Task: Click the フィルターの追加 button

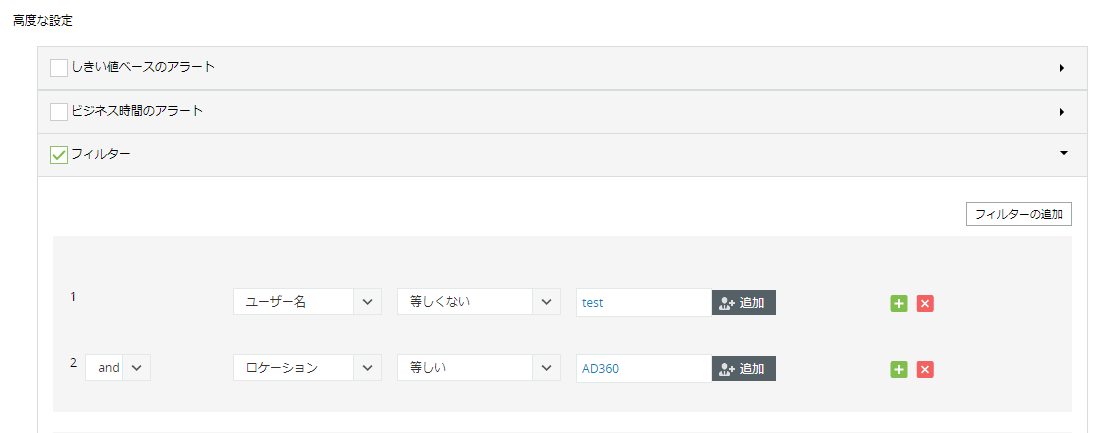Action: point(1018,214)
